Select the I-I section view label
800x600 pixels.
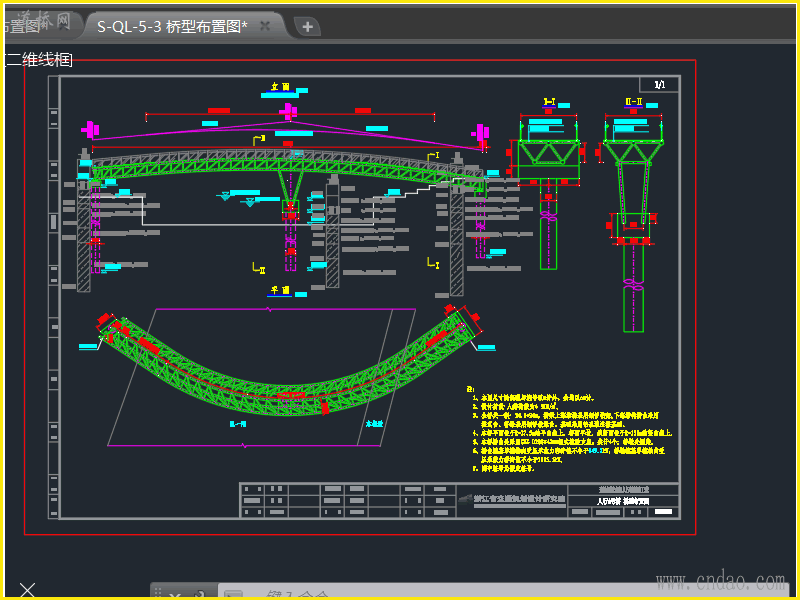(549, 102)
